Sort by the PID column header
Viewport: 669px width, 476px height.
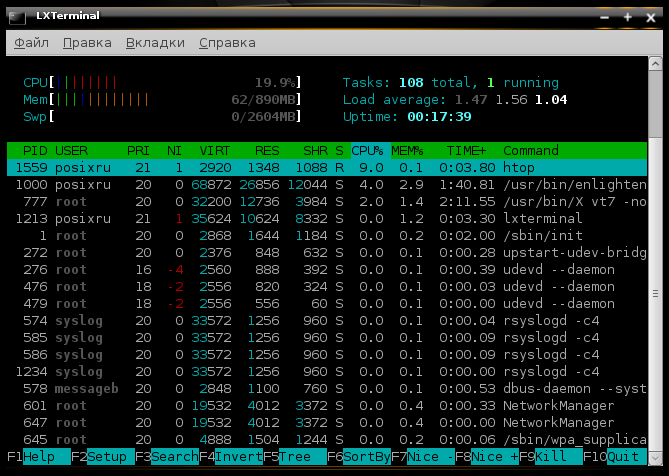click(35, 151)
